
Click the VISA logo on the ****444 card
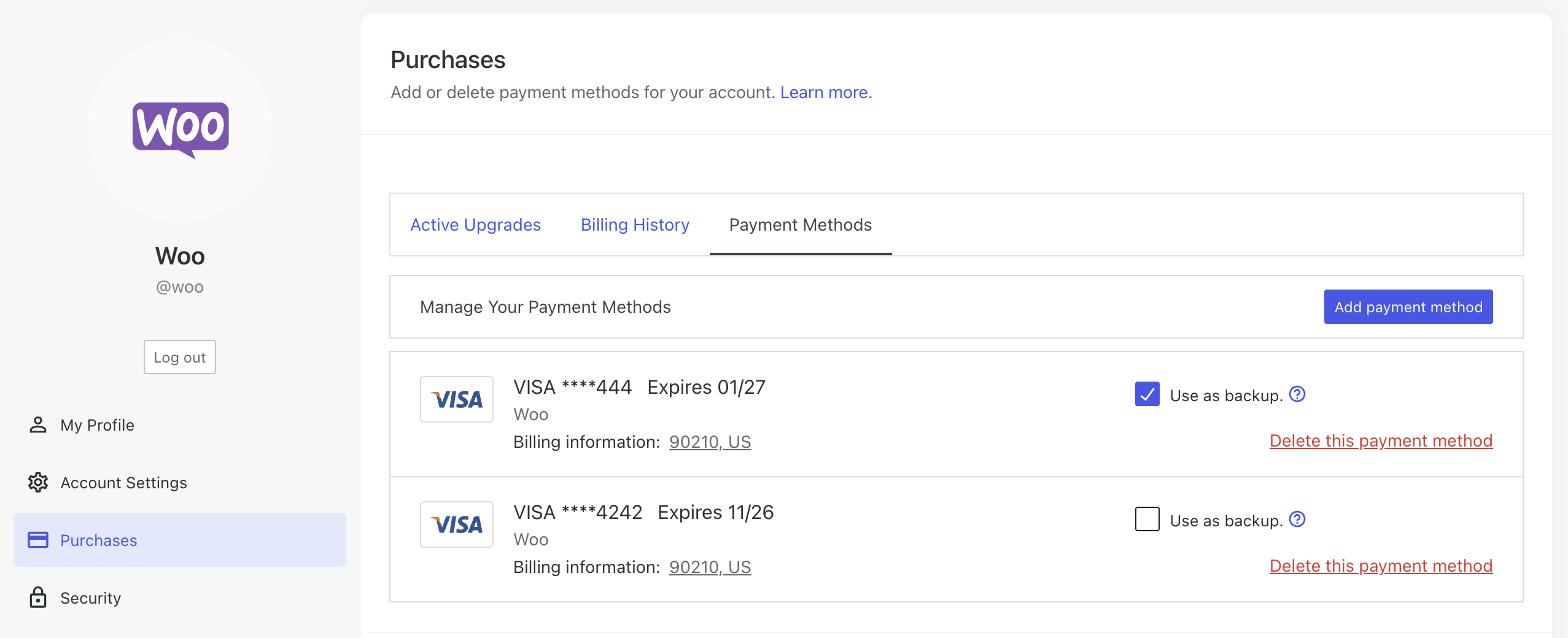[456, 399]
